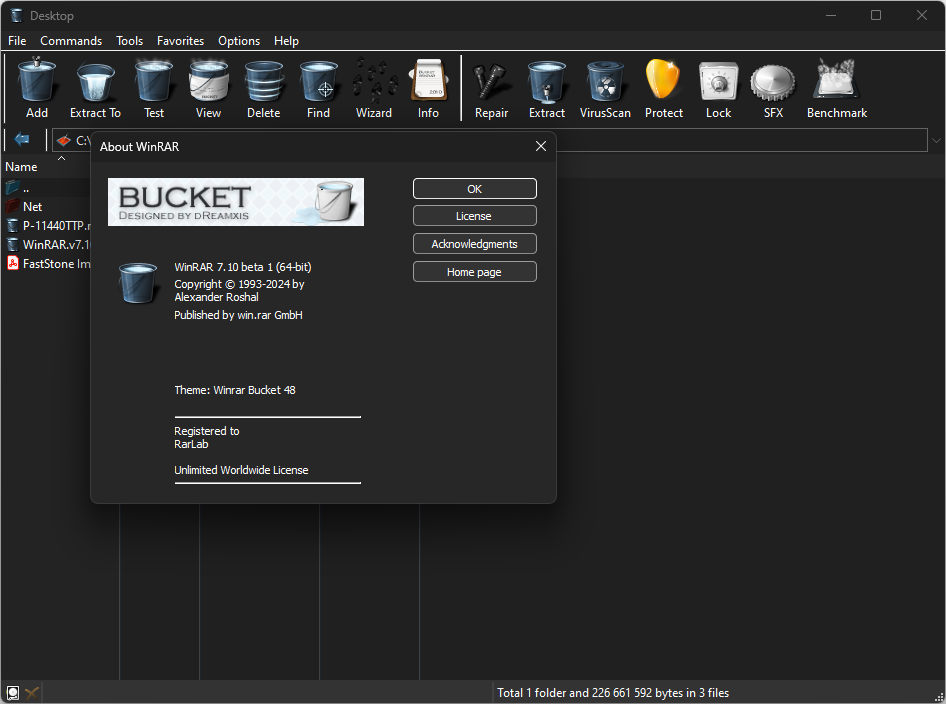Maximize the Desktop WinRAR window
Image resolution: width=946 pixels, height=704 pixels.
click(x=876, y=15)
